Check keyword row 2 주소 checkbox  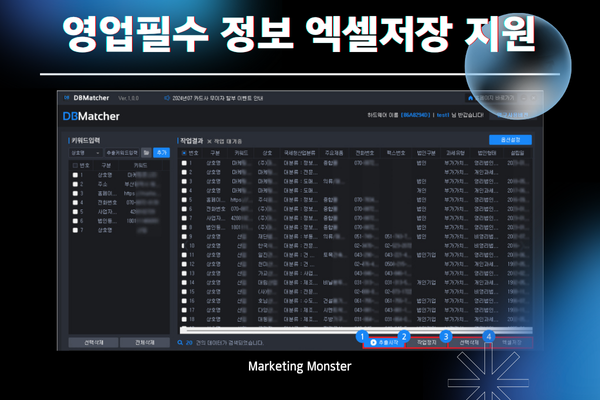(75, 184)
